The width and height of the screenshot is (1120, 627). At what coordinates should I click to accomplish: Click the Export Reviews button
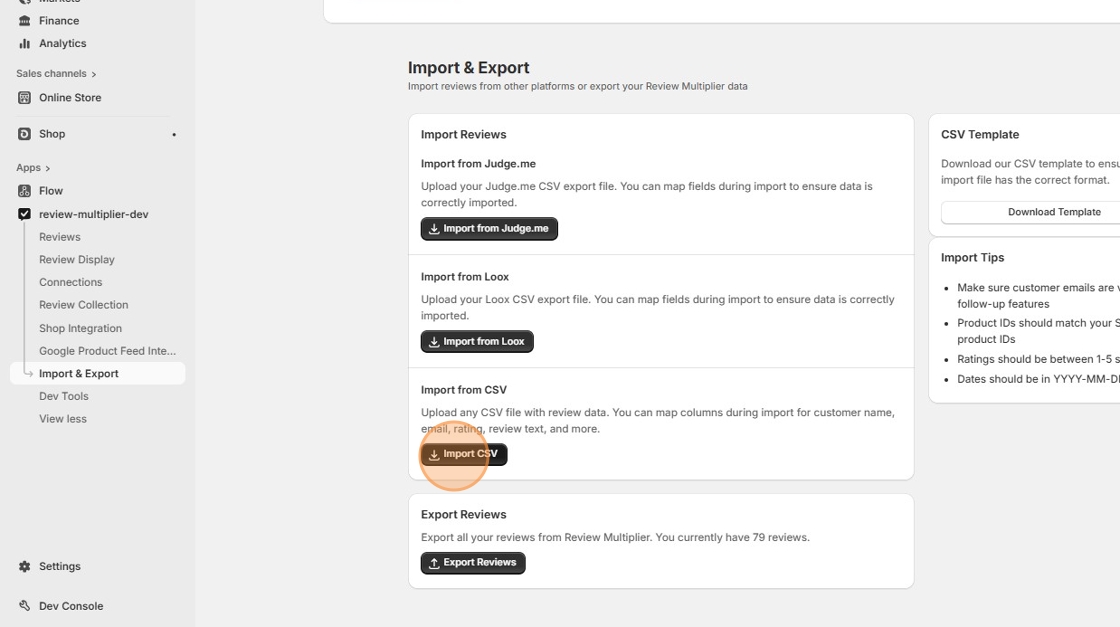point(473,563)
